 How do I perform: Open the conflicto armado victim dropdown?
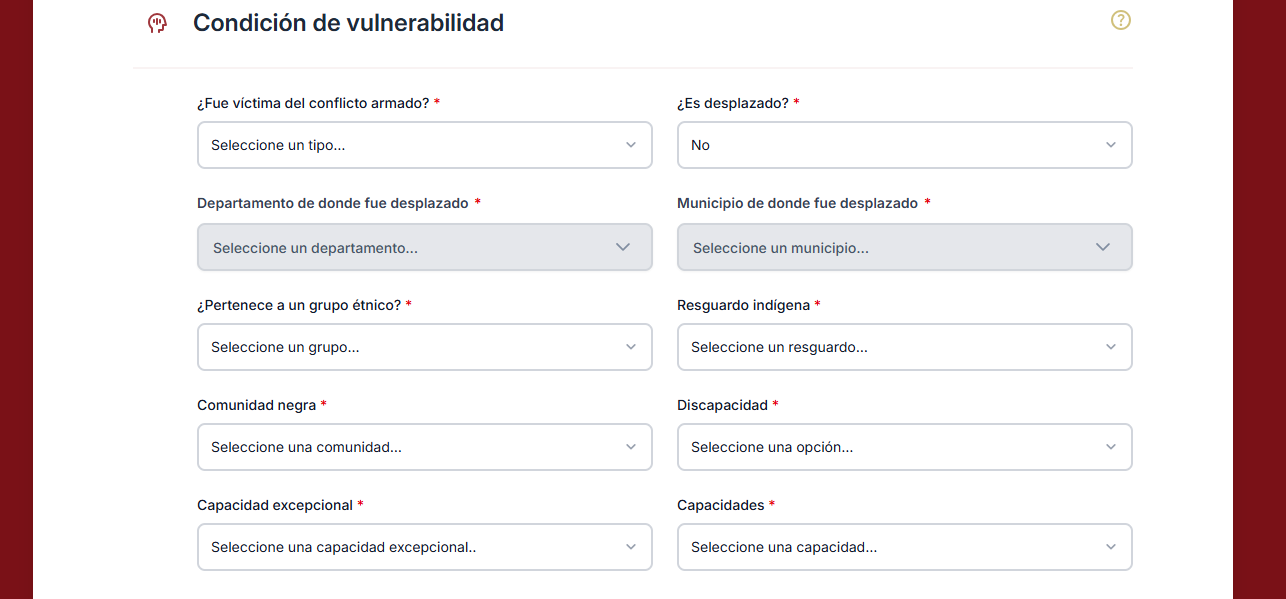[425, 145]
